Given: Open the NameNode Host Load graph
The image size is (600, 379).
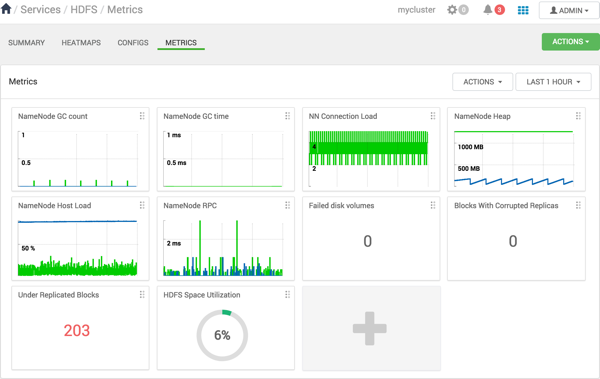Looking at the screenshot, I should point(78,248).
